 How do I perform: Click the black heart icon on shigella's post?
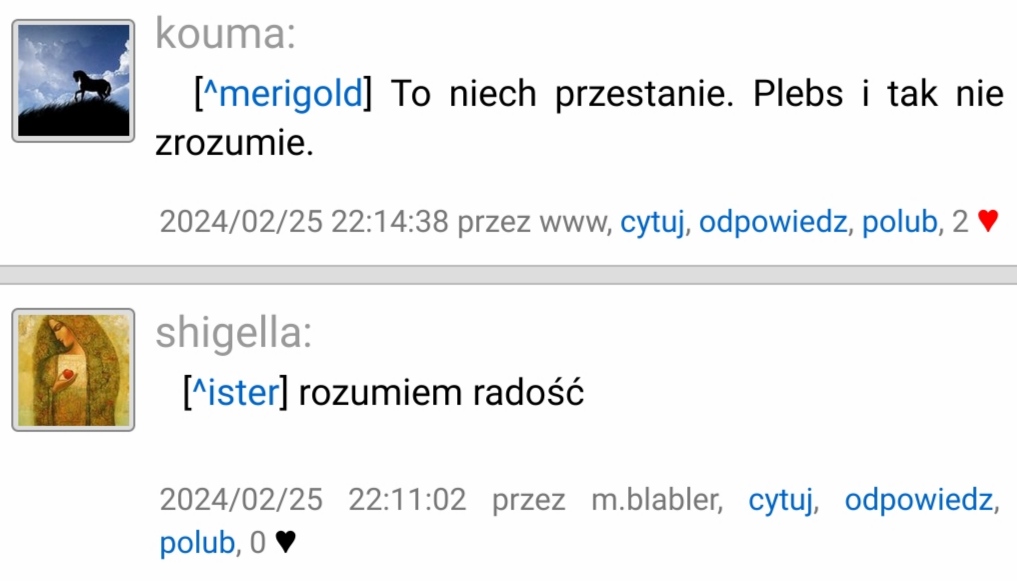[x=285, y=542]
